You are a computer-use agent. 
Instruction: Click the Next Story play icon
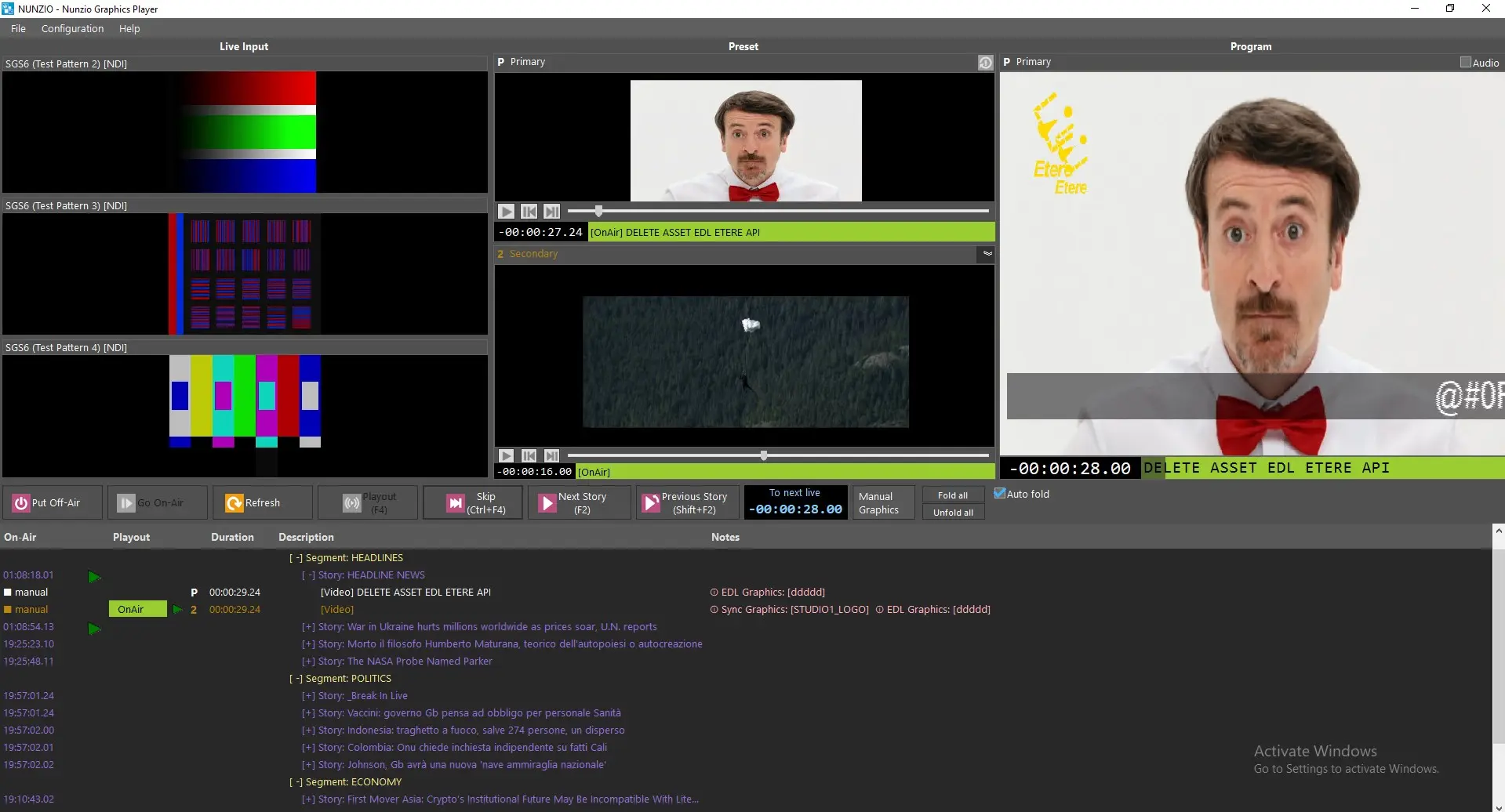[547, 503]
